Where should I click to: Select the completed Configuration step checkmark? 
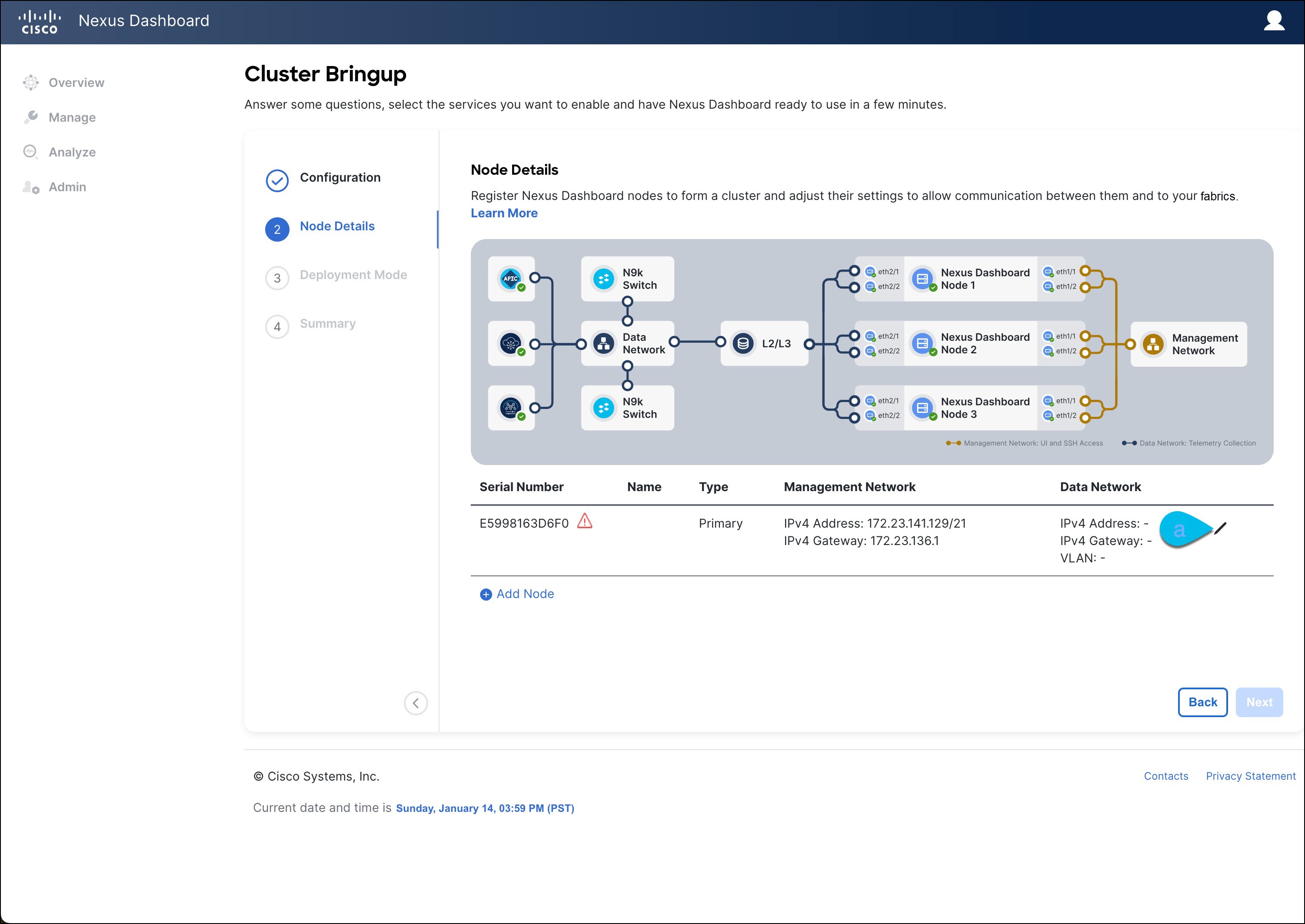[x=277, y=181]
